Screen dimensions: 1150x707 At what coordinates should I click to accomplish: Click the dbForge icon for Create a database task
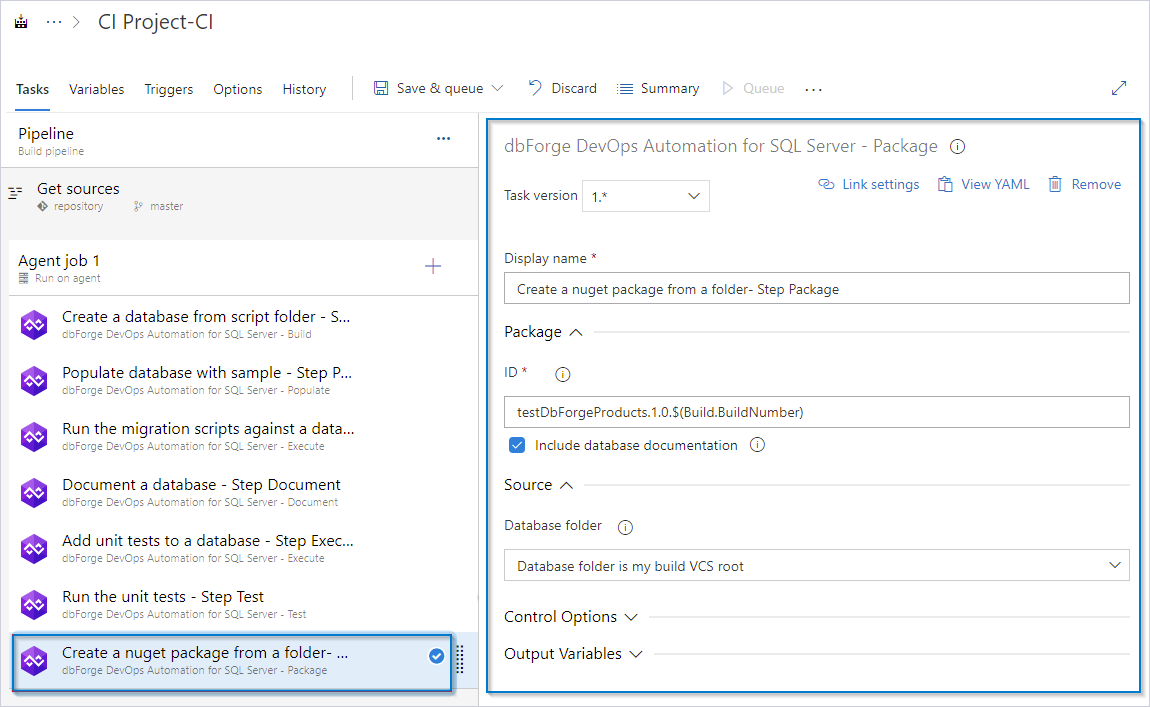click(34, 325)
